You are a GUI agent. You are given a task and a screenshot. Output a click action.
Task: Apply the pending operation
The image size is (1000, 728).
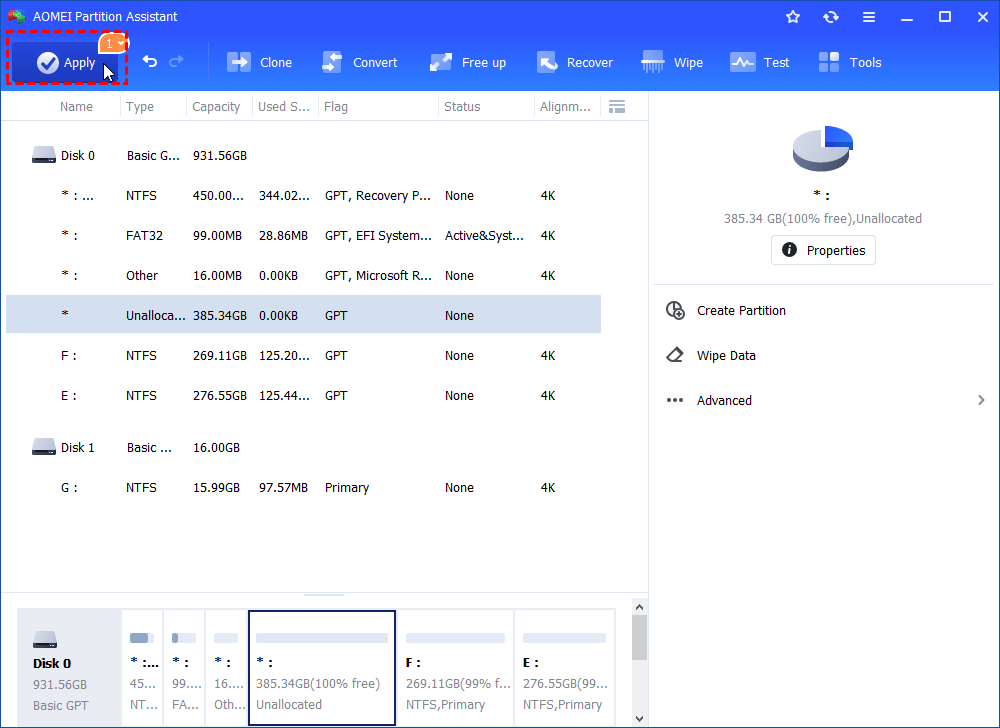(x=66, y=62)
